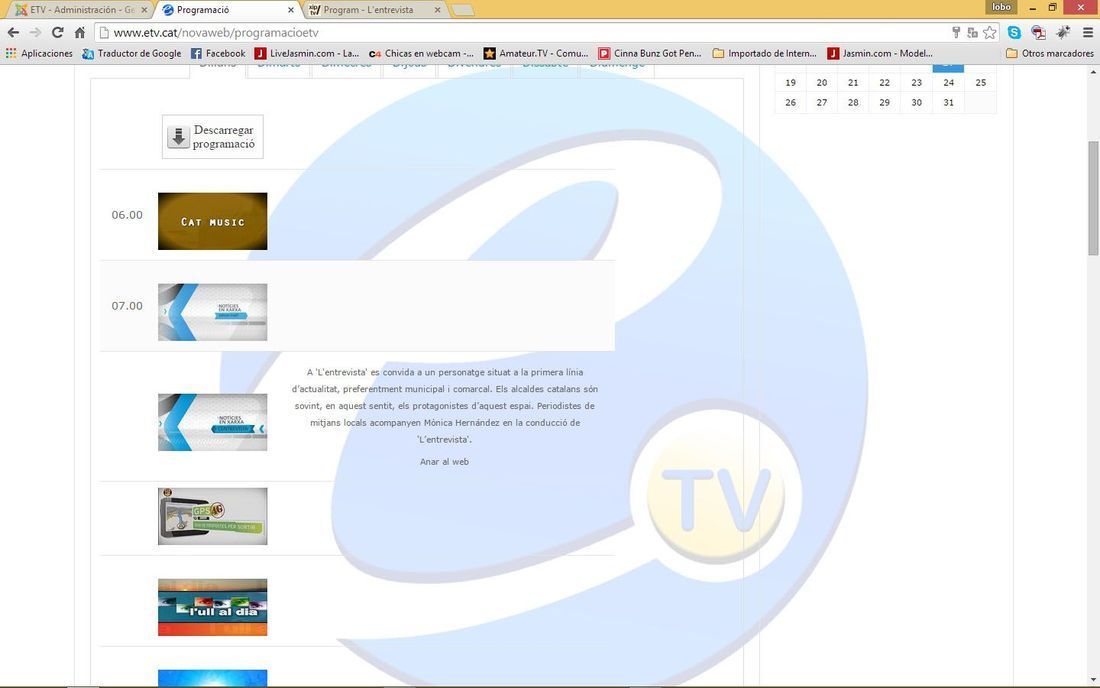1100x688 pixels.
Task: Click the download arrow icon on Descarregar
Action: [x=178, y=137]
